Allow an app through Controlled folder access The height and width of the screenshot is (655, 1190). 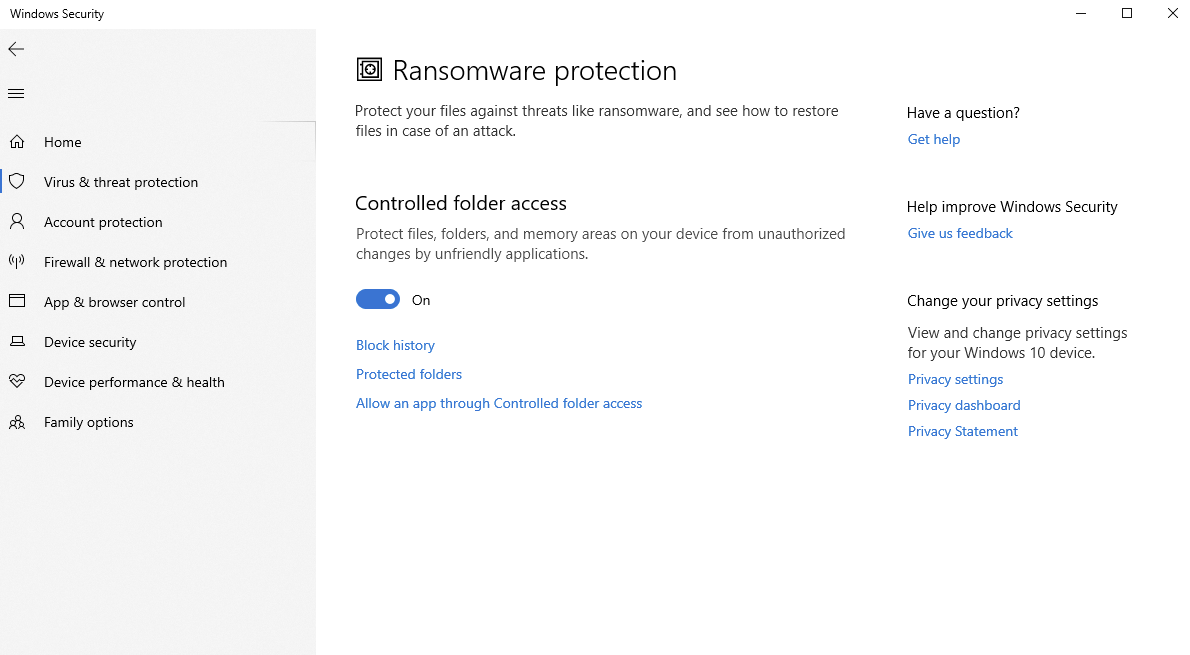click(499, 403)
